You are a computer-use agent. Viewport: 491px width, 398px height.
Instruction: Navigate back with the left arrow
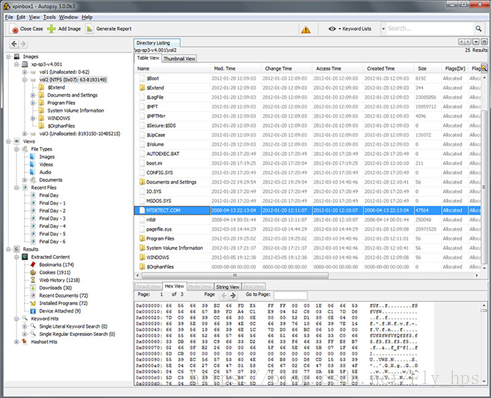coord(14,44)
